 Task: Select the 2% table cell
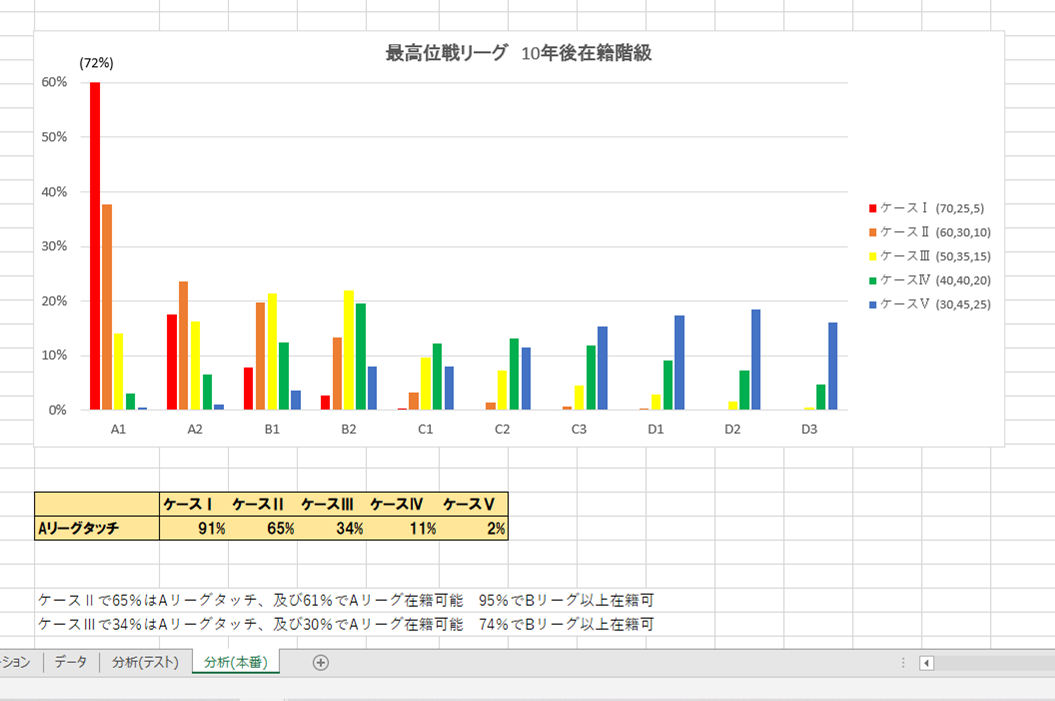click(x=474, y=528)
